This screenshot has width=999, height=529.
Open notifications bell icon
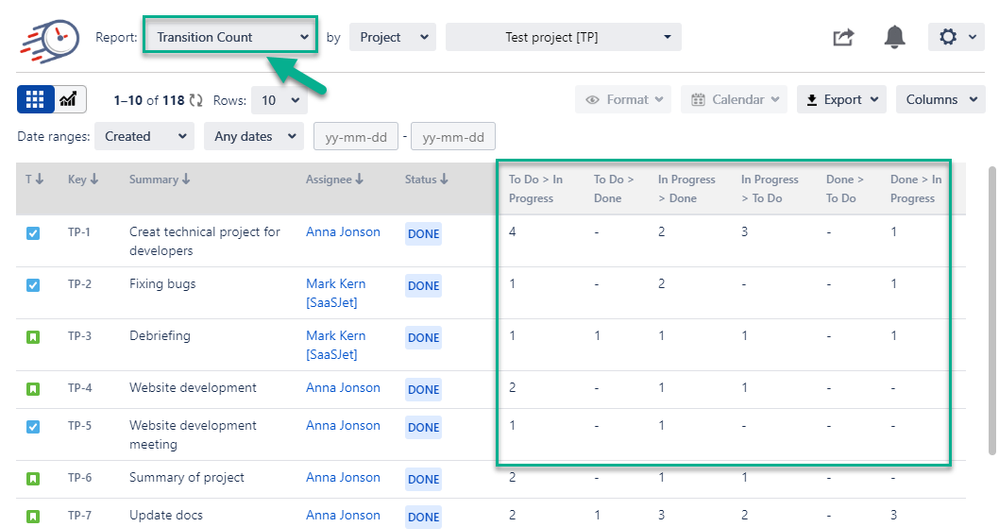[x=895, y=37]
